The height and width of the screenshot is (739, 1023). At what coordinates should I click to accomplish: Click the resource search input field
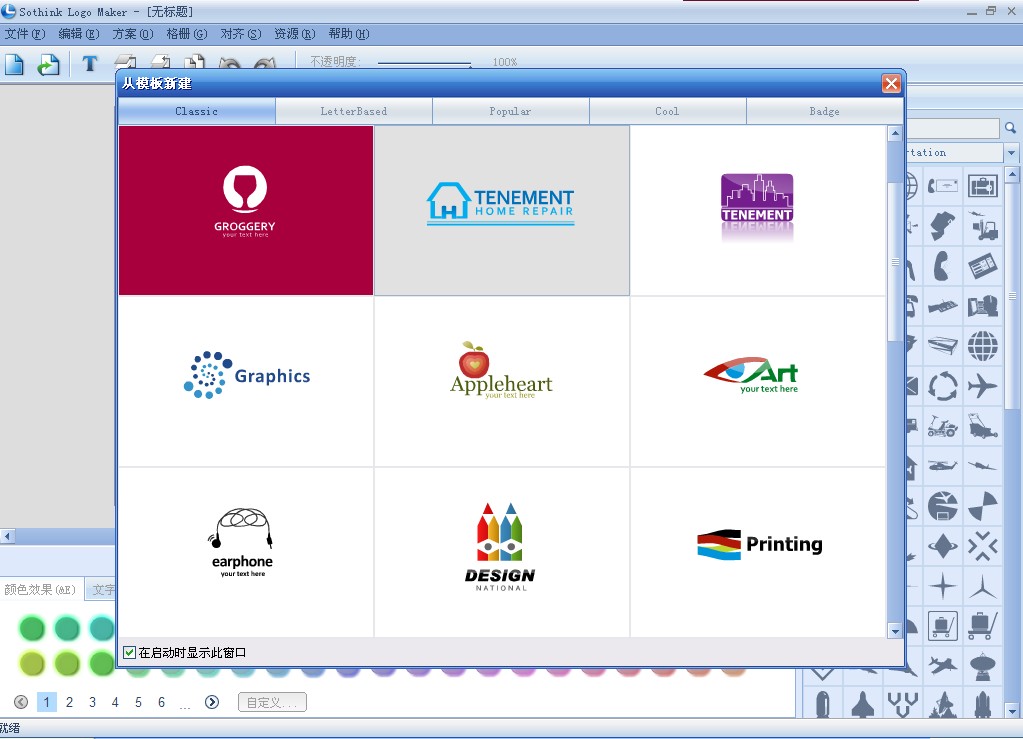(953, 128)
